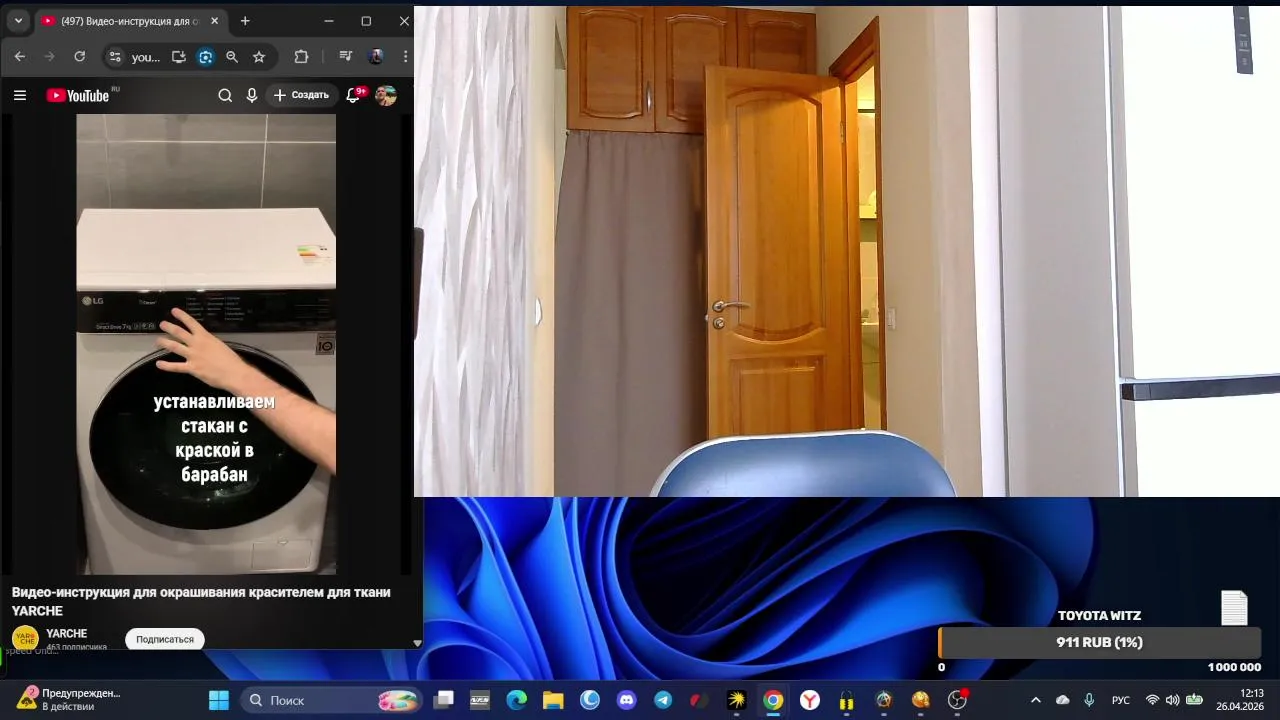
Task: Open a new Chrome tab
Action: [245, 21]
